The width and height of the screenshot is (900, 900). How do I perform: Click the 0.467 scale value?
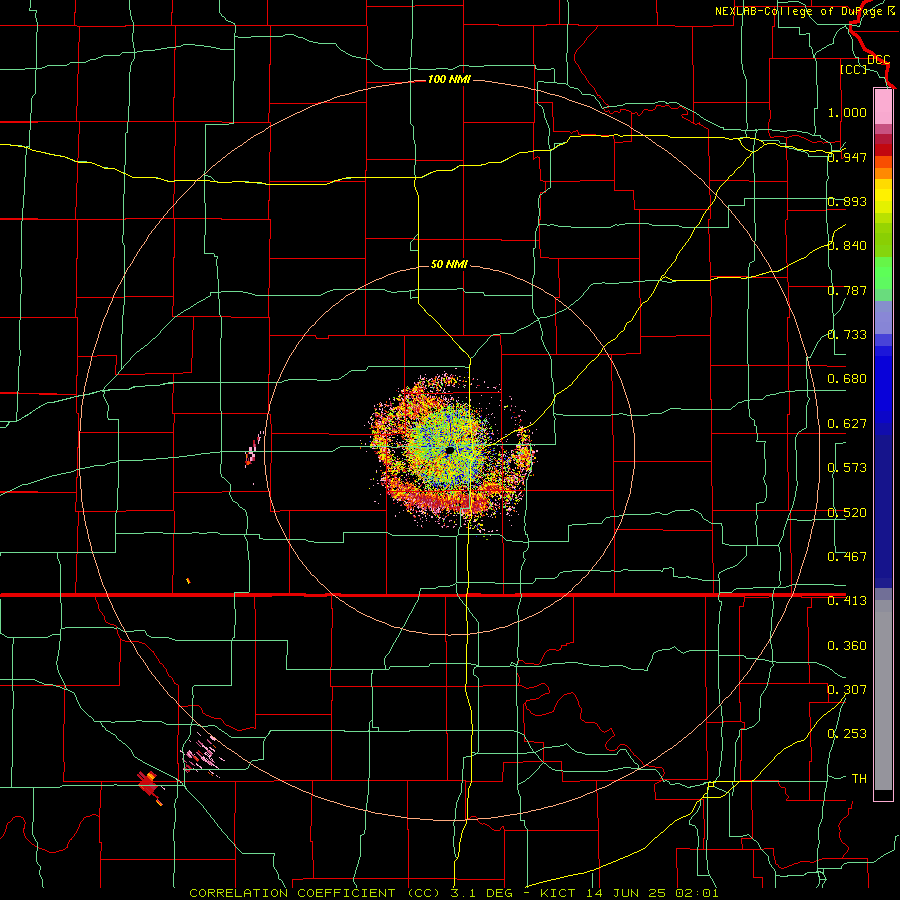click(x=847, y=557)
